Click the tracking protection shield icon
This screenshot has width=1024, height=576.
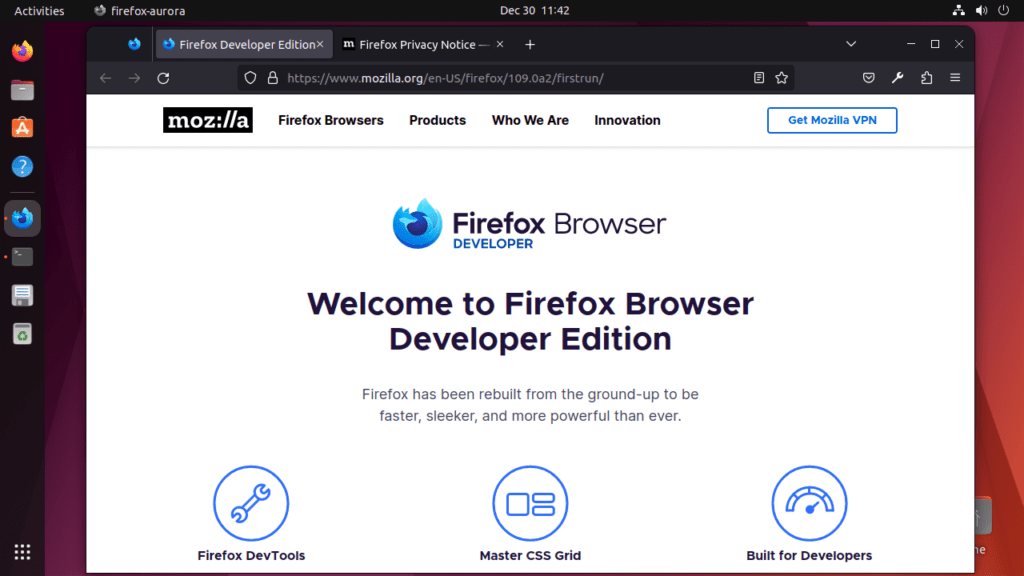coord(251,78)
